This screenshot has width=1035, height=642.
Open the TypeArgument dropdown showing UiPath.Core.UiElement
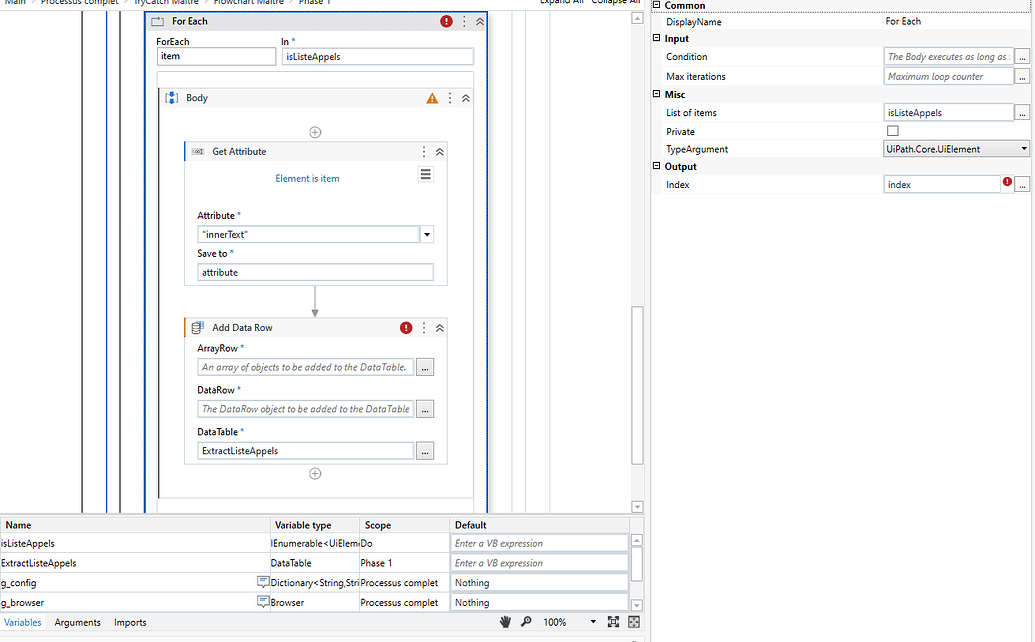pyautogui.click(x=1022, y=148)
